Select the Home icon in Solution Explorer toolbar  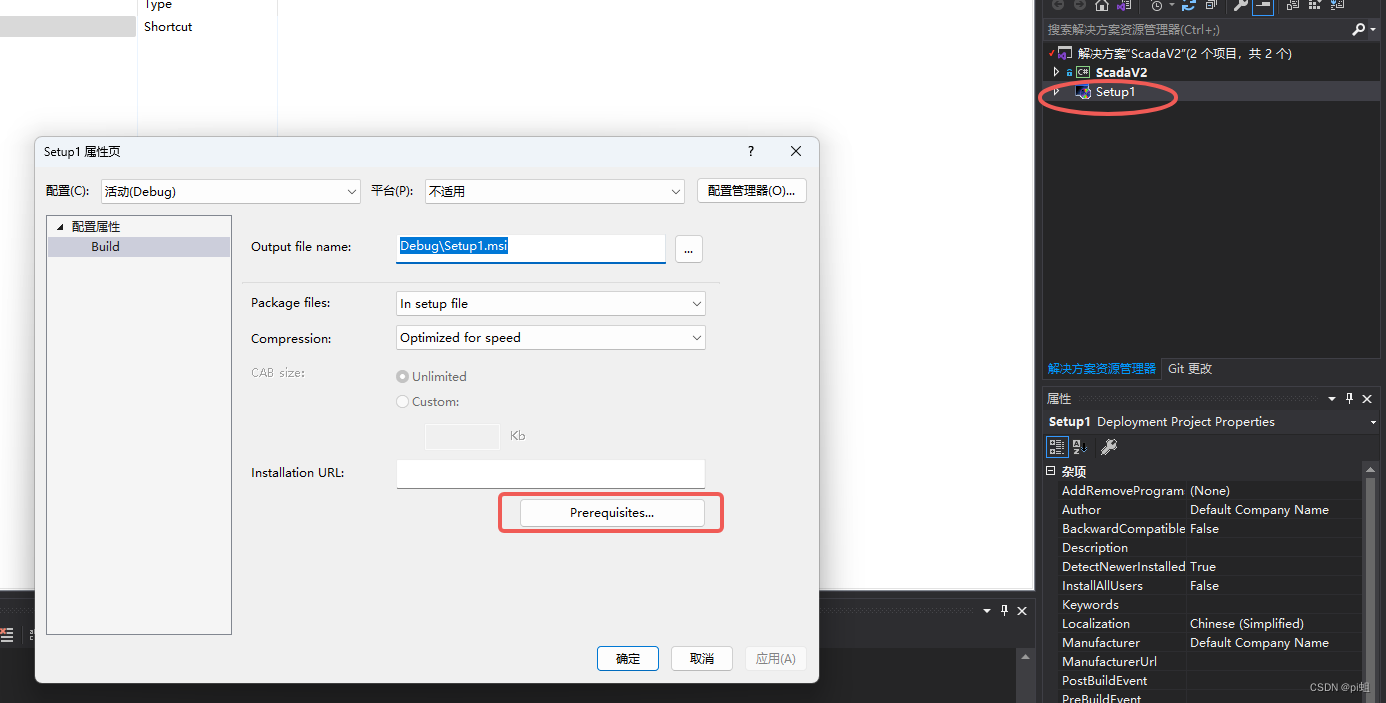[1102, 6]
